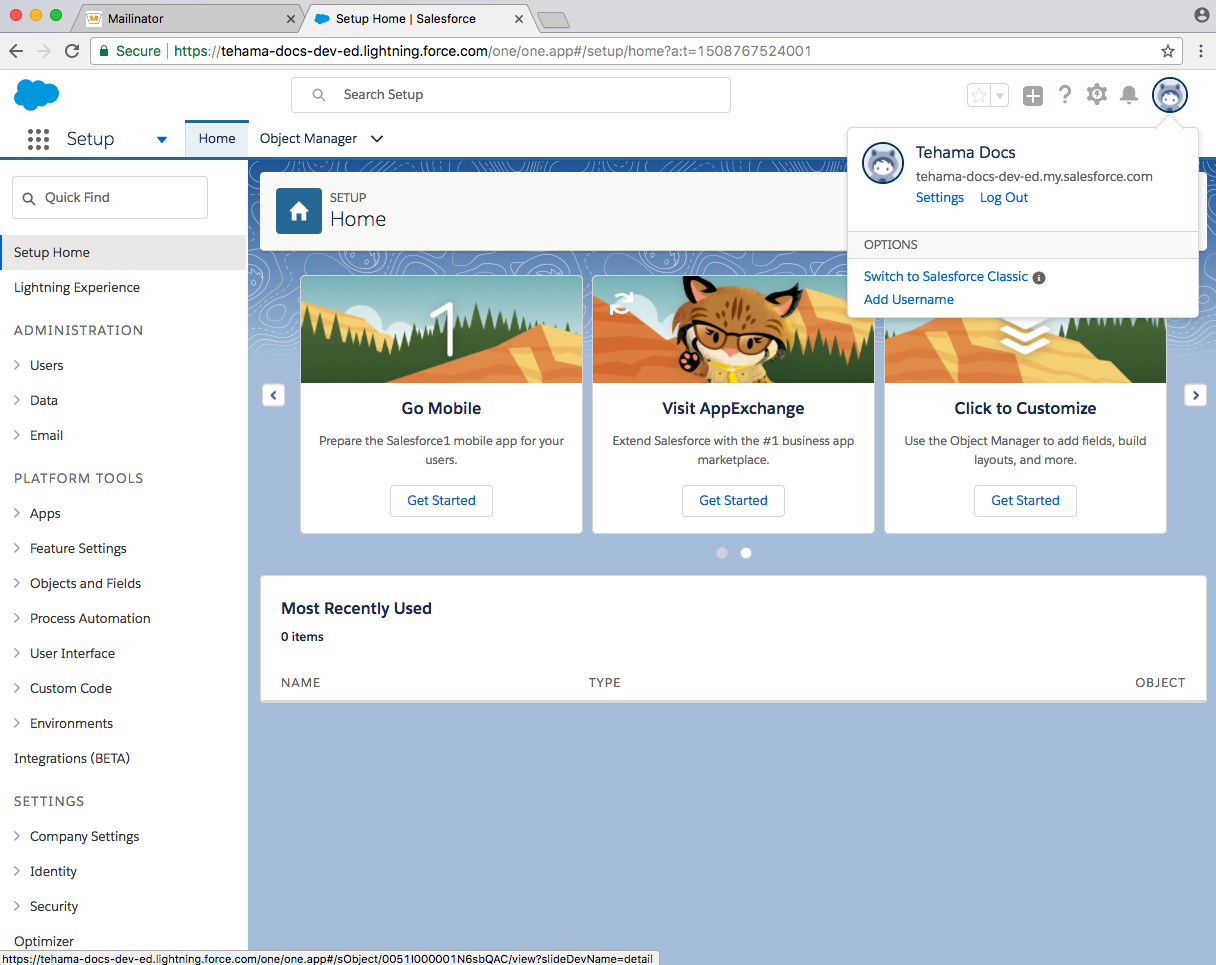1216x965 pixels.
Task: Switch to the Object Manager tab
Action: coord(308,139)
